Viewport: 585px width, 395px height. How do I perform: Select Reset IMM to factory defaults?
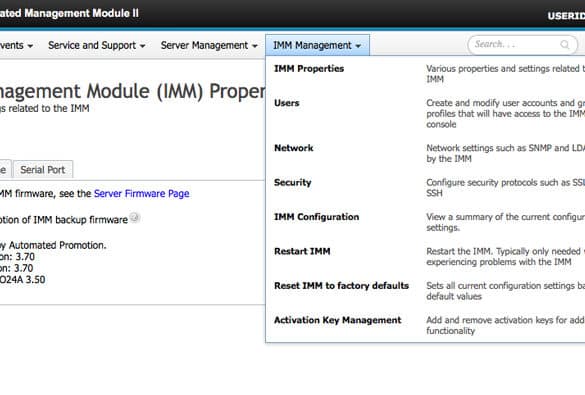341,286
